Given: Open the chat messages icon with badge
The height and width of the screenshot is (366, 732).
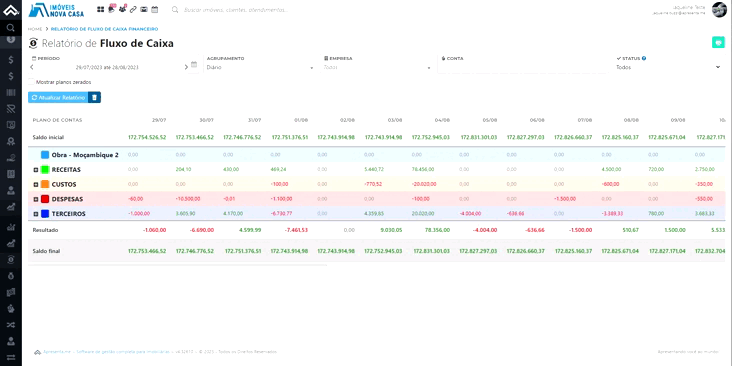Looking at the screenshot, I should pyautogui.click(x=112, y=8).
